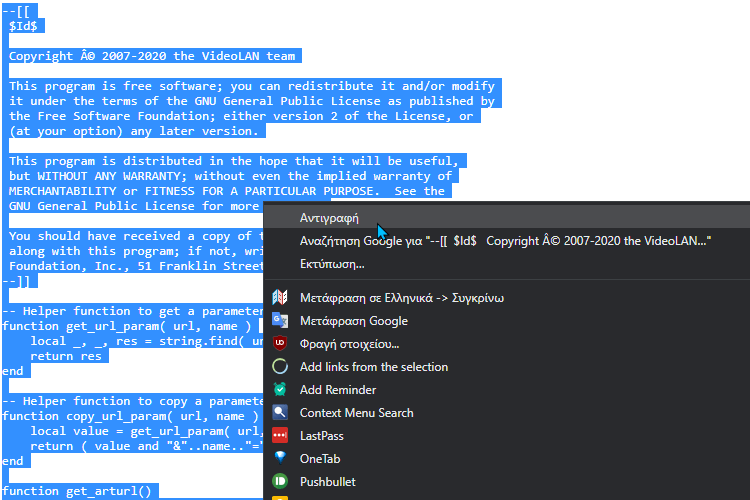Choose the OneTab menu entry
Image resolution: width=750 pixels, height=500 pixels.
coord(507,458)
